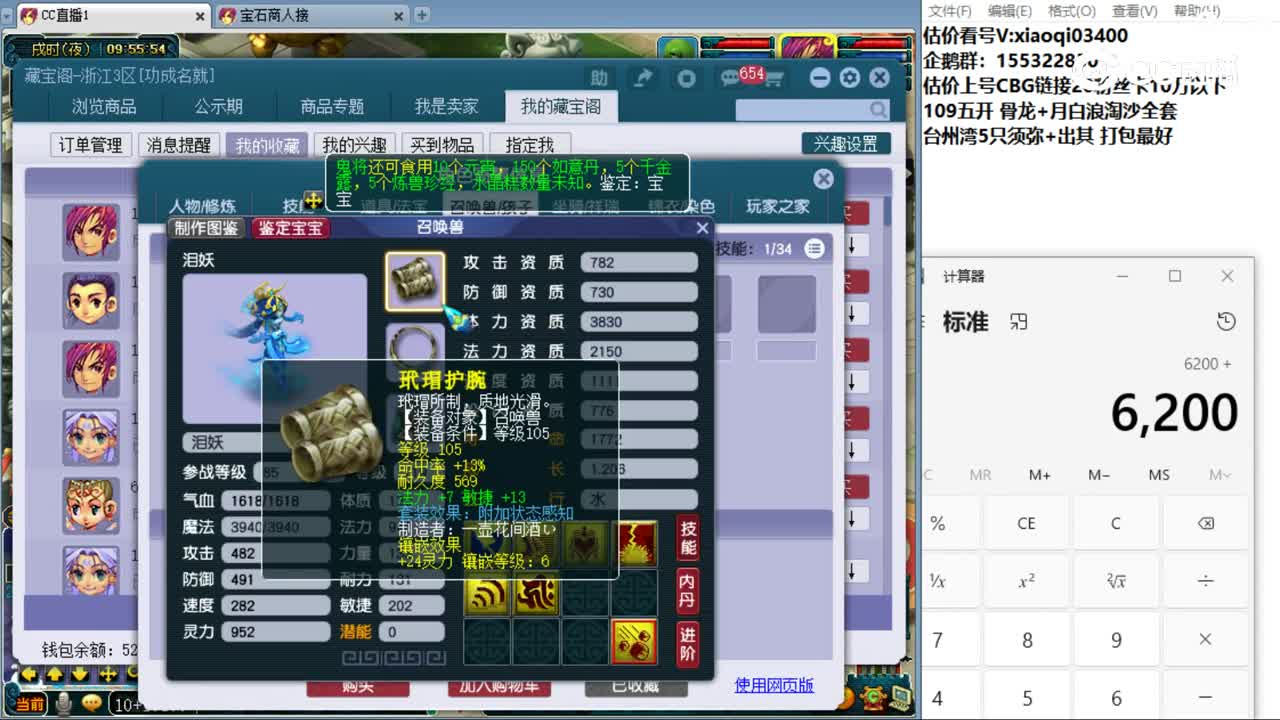The image size is (1280, 720).
Task: Switch to the 鉴定宝宝 tab
Action: pyautogui.click(x=291, y=228)
